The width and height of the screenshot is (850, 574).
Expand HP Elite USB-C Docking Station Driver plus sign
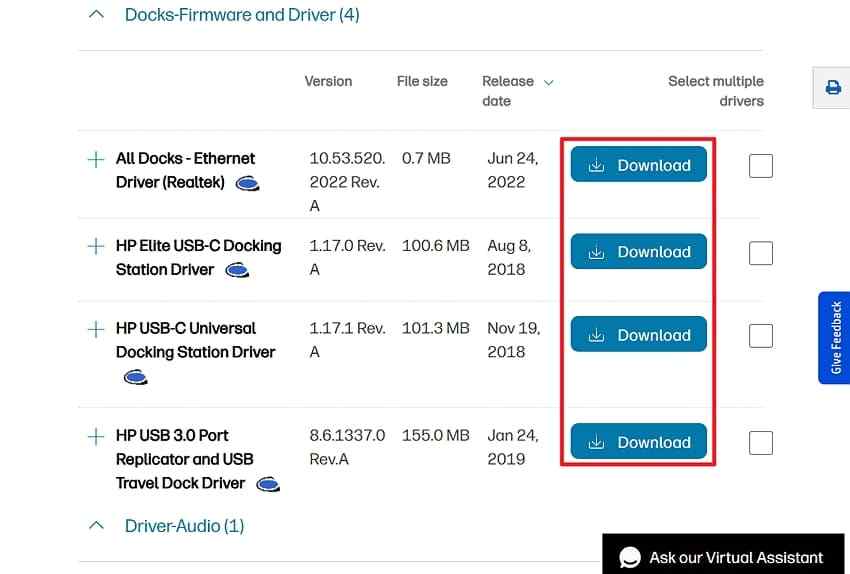[96, 246]
